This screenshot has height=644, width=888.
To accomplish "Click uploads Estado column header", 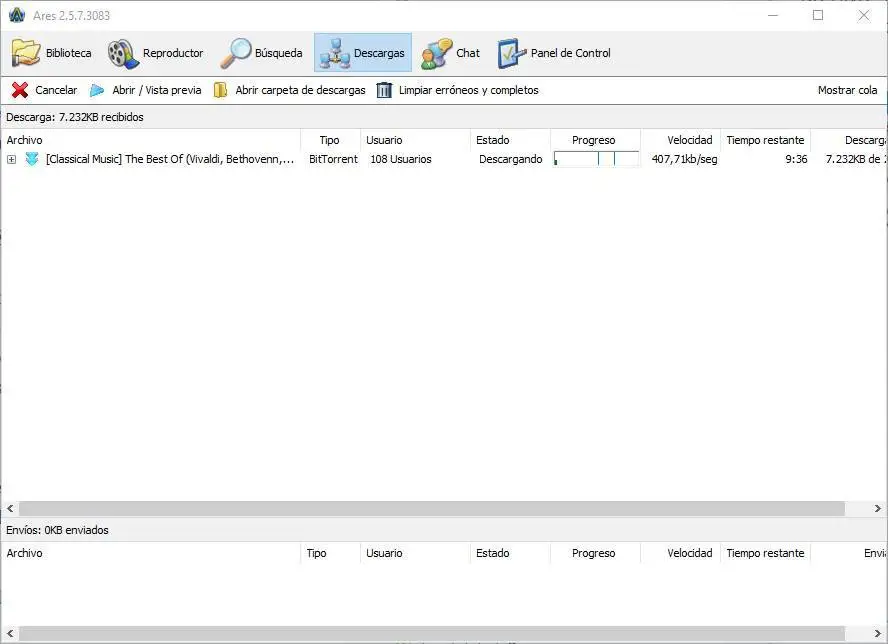I will coord(510,553).
